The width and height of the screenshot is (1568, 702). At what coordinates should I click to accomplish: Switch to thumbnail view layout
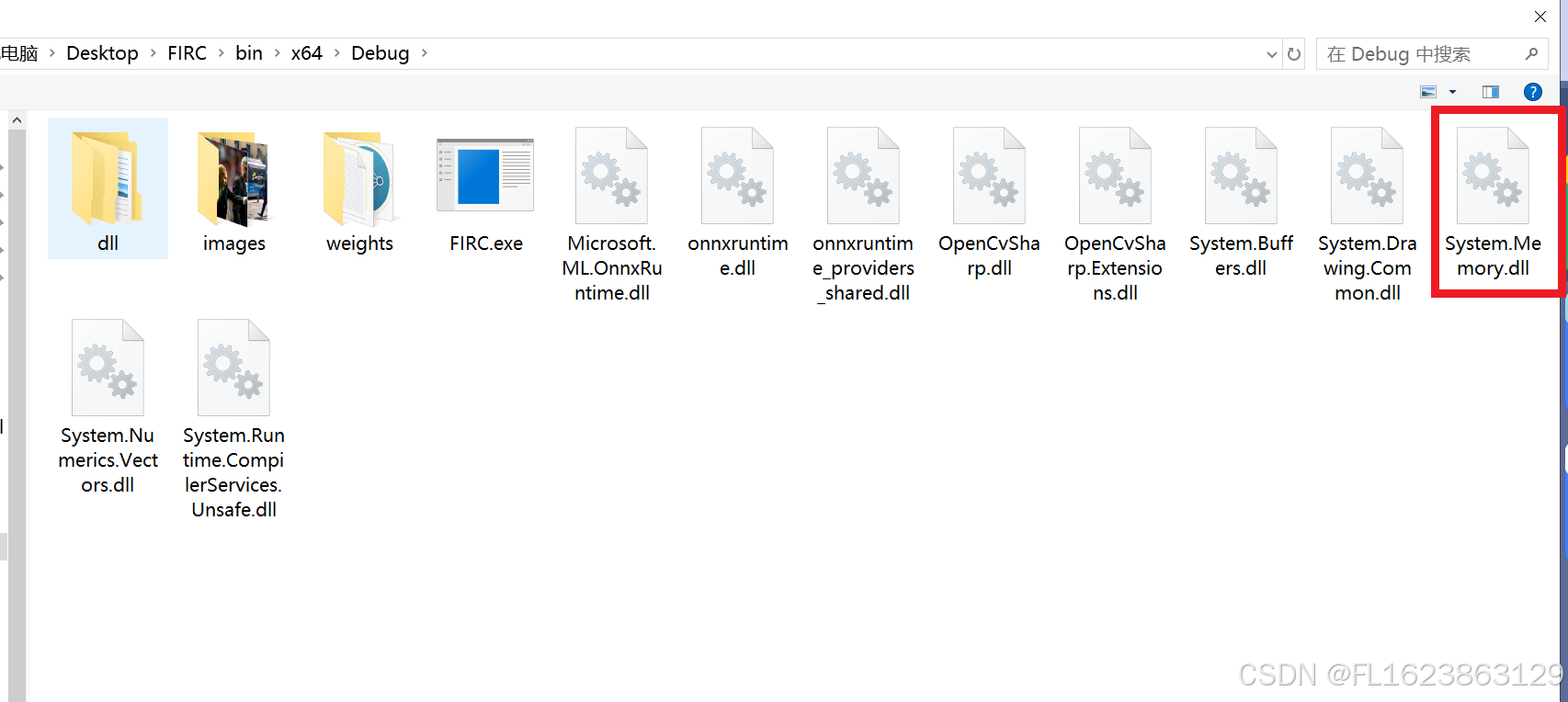pos(1427,91)
